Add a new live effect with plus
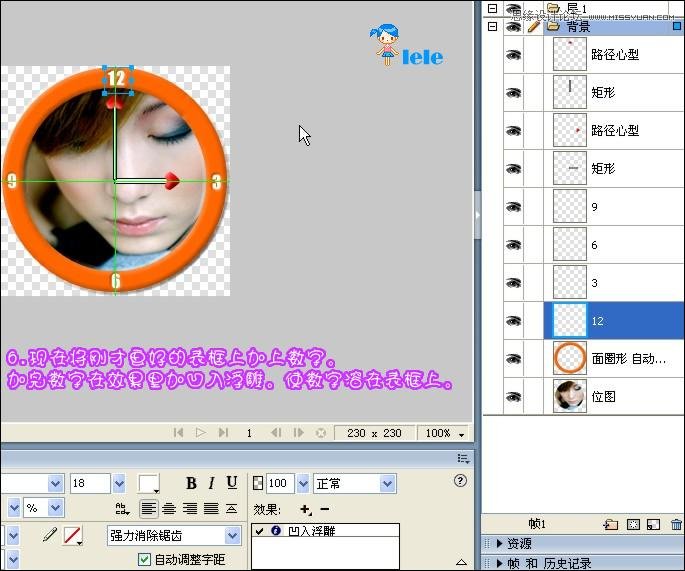The image size is (685, 571). 305,509
